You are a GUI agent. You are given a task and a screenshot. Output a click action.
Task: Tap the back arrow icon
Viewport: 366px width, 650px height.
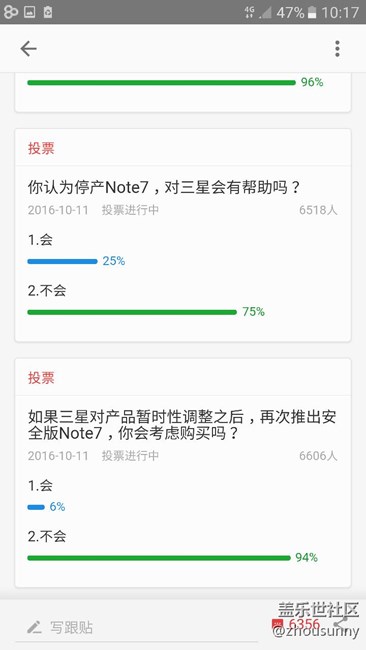click(29, 49)
